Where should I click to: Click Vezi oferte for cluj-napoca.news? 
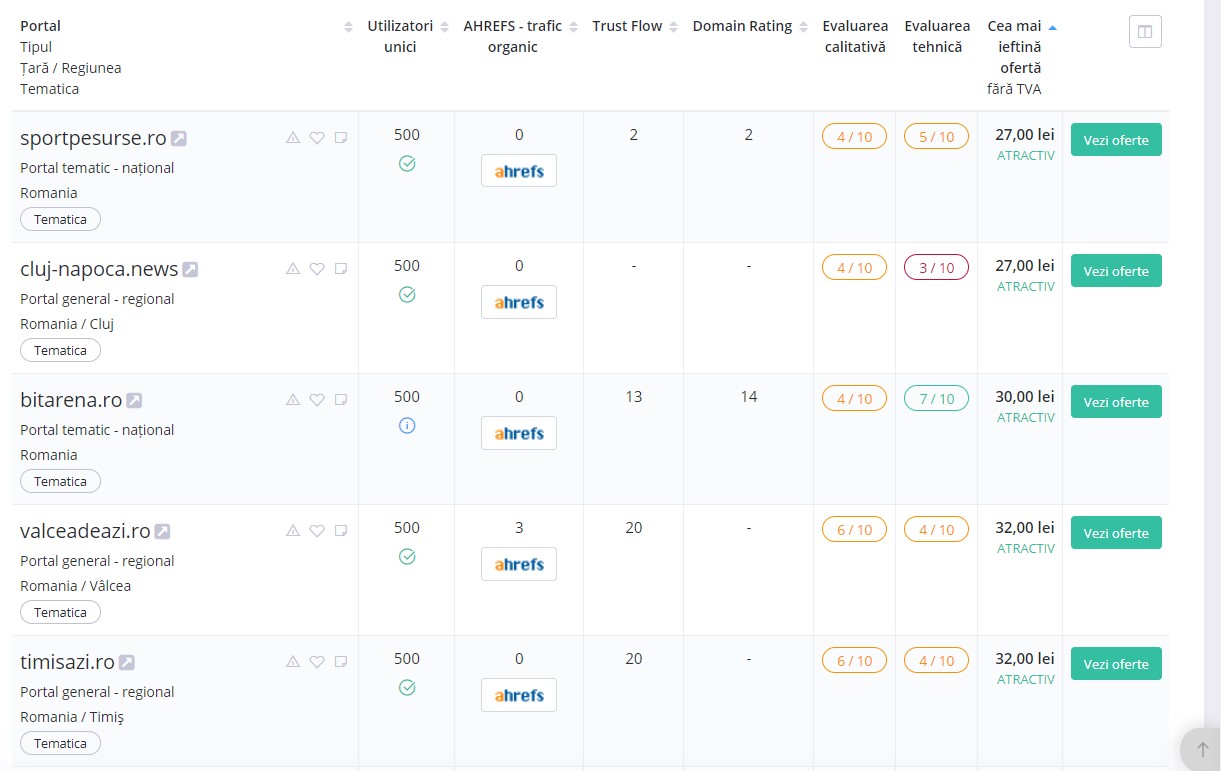pos(1116,271)
